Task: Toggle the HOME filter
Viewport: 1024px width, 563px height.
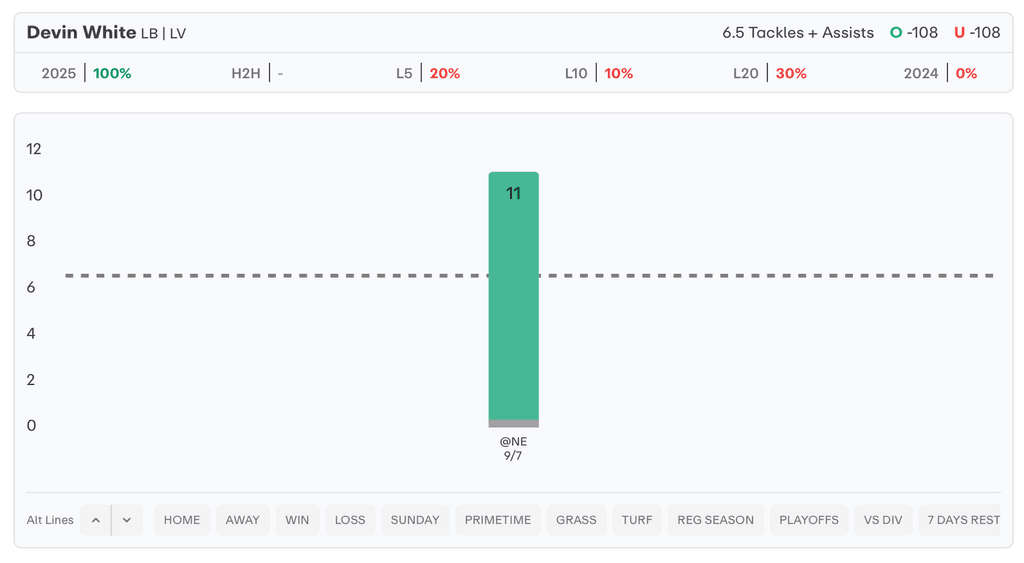Action: (x=182, y=520)
